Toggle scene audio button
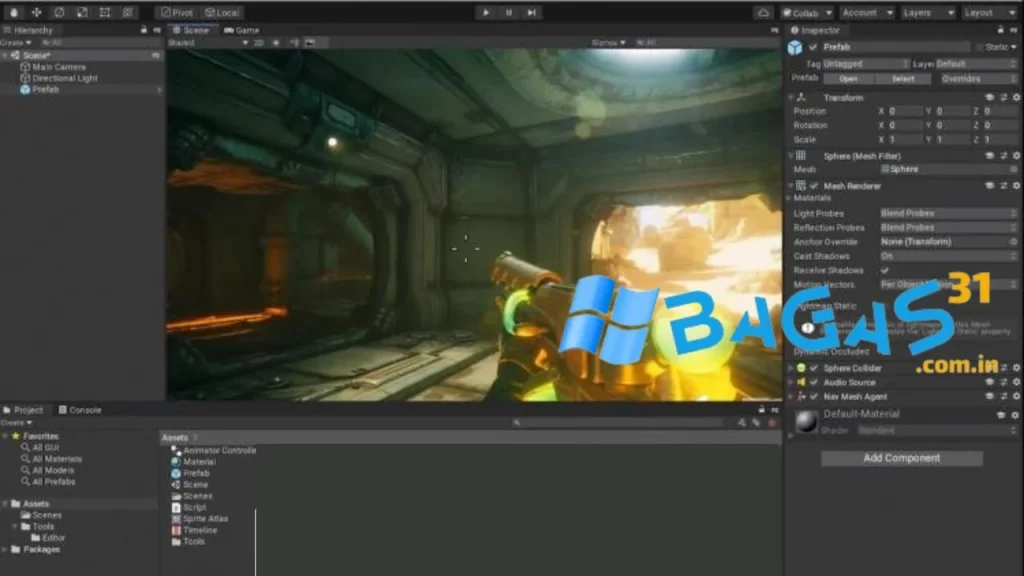This screenshot has height=576, width=1024. pyautogui.click(x=294, y=42)
